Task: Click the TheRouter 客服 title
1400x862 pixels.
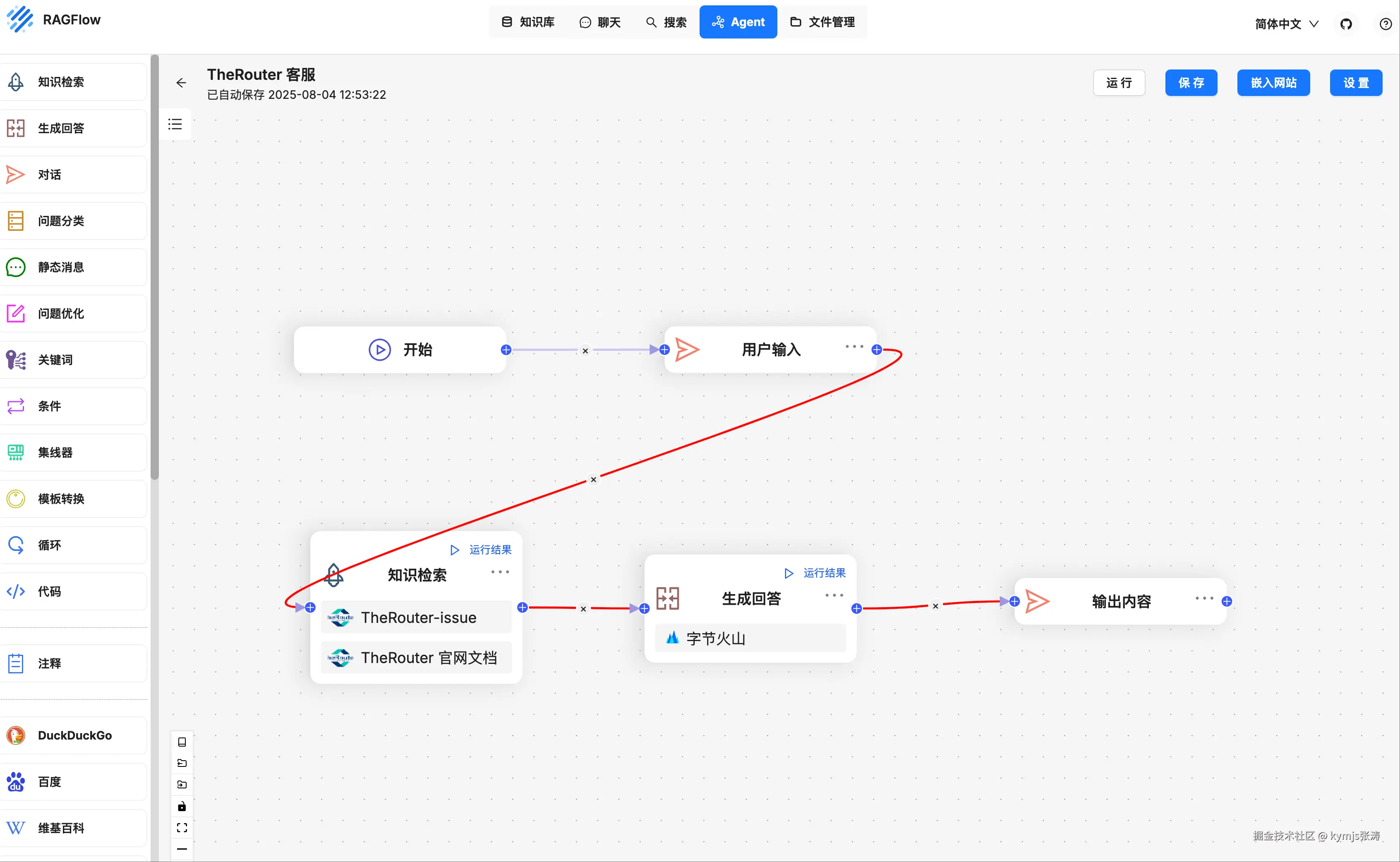Action: 261,75
